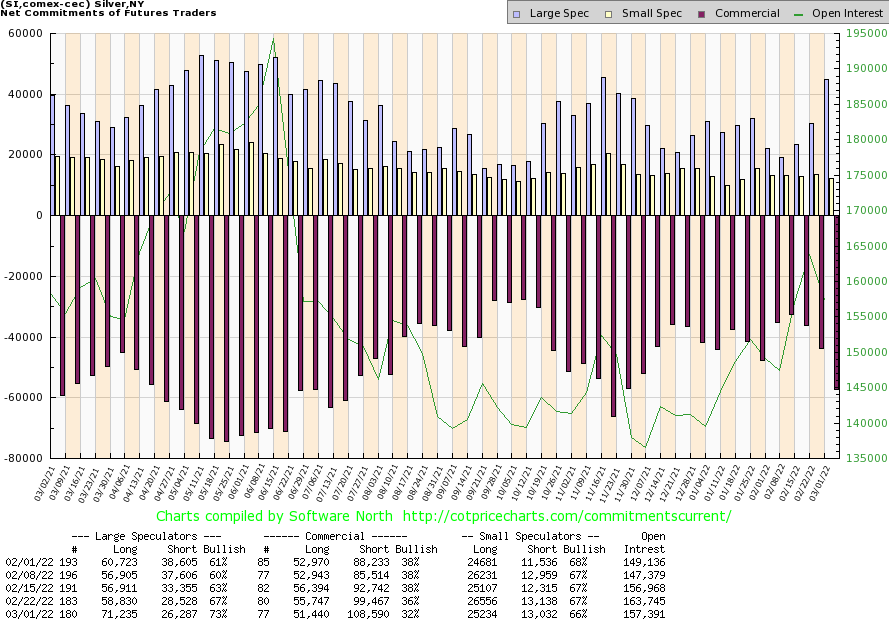Click the Open Interest green line marker

[x=801, y=13]
